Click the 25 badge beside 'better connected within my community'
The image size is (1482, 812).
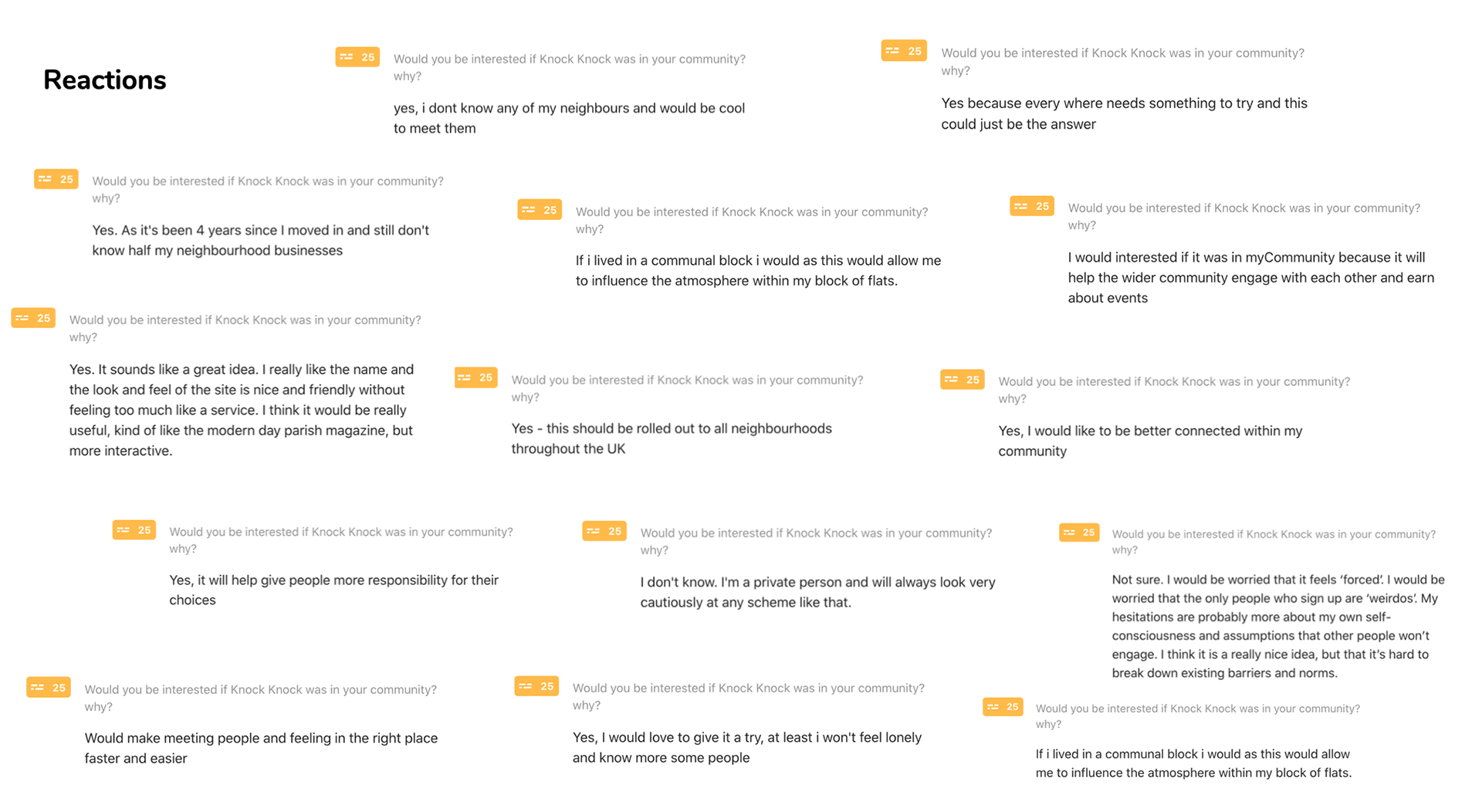tap(963, 380)
